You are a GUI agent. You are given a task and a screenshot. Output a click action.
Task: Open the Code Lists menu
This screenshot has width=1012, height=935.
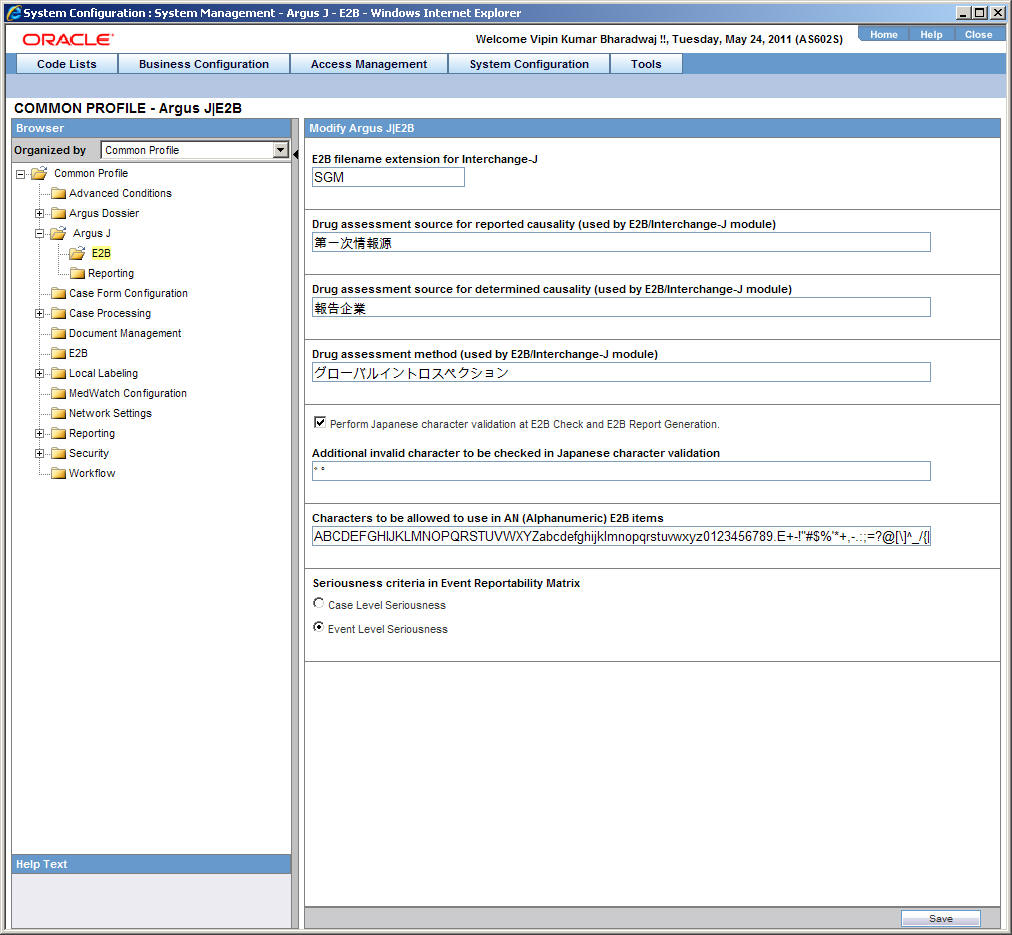coord(66,64)
